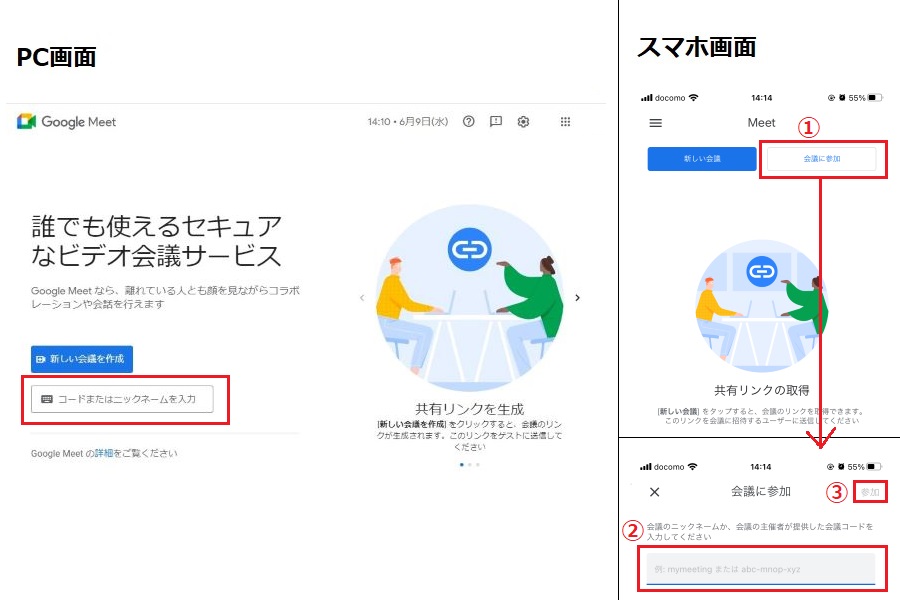Viewport: 900px width, 600px height.
Task: Open settings with the gear icon
Action: click(x=523, y=122)
